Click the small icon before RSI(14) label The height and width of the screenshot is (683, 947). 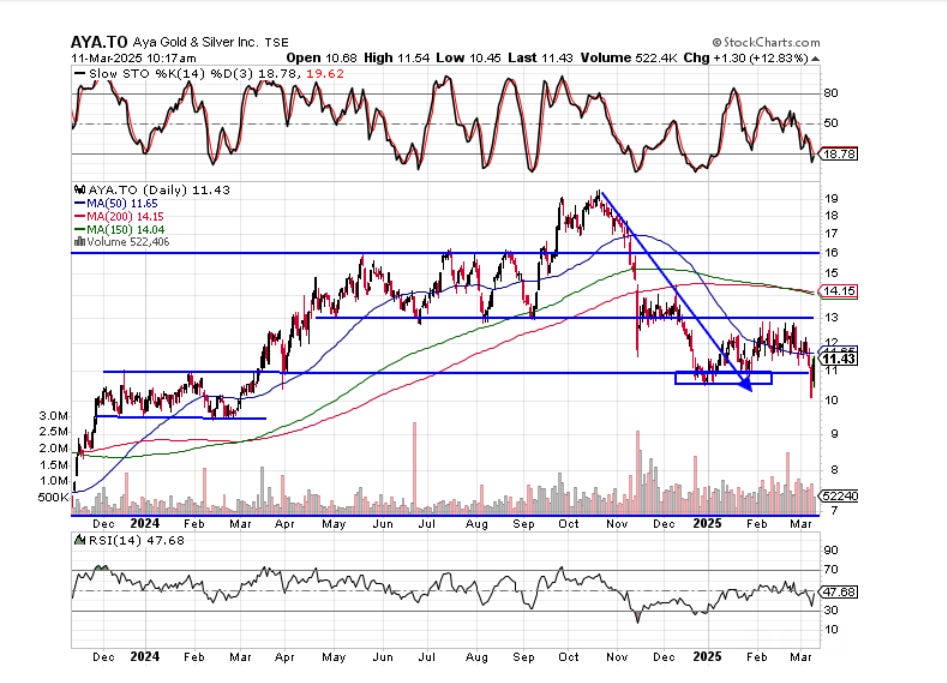click(80, 540)
